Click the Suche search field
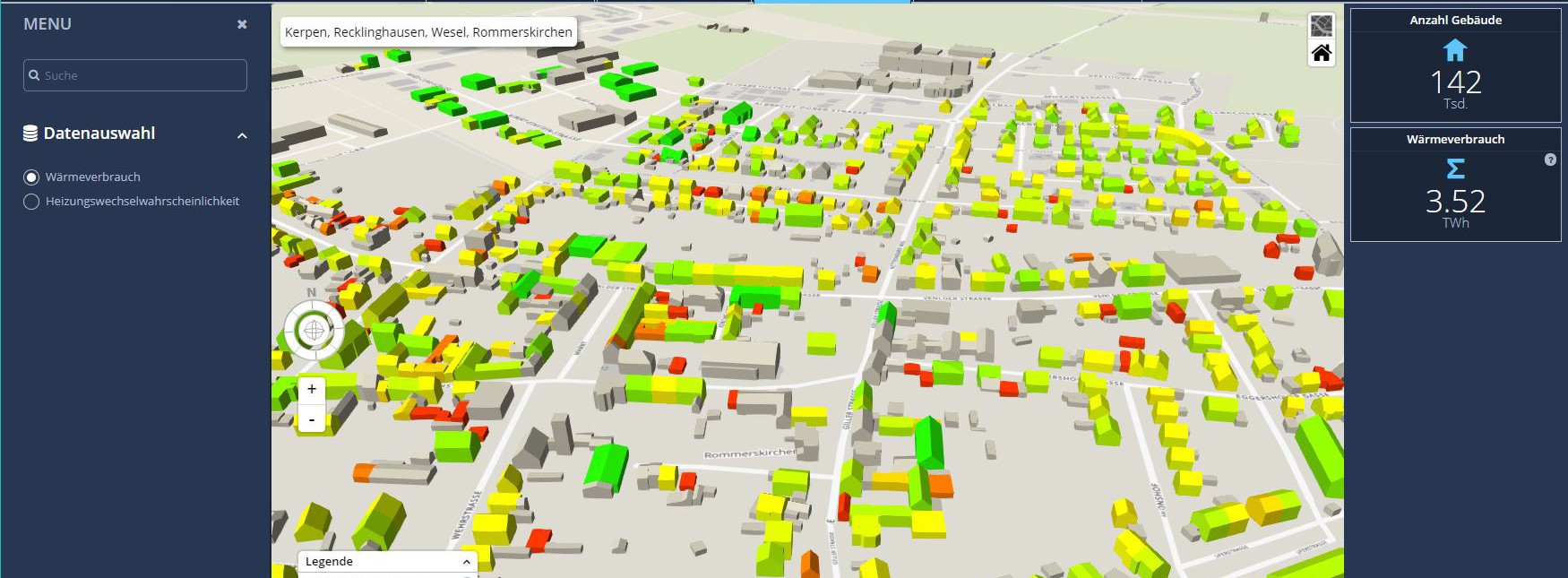The height and width of the screenshot is (578, 1568). (x=135, y=75)
